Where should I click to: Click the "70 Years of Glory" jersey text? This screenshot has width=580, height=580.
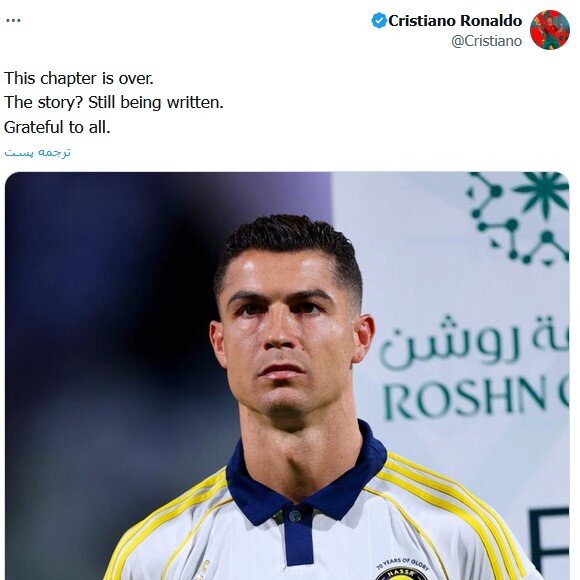click(x=402, y=563)
